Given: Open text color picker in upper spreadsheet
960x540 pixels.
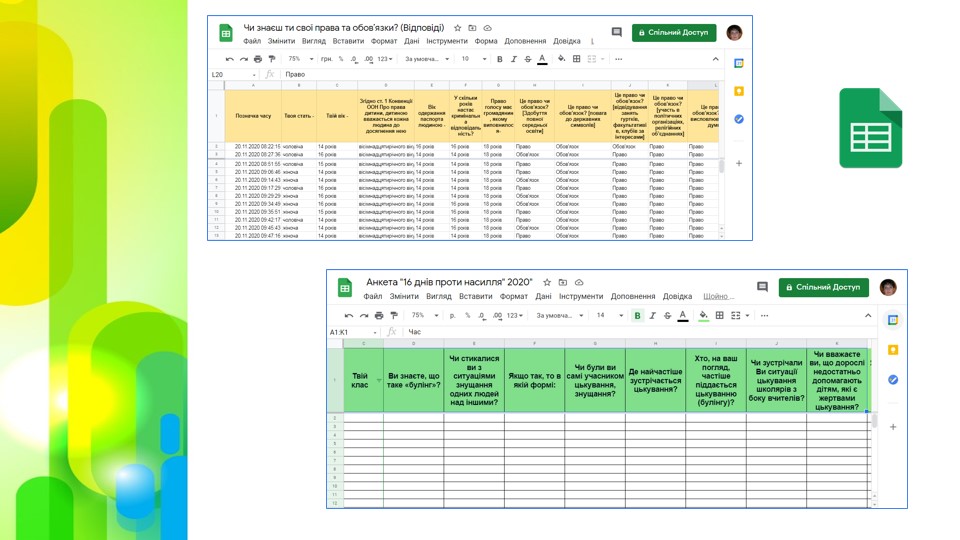Looking at the screenshot, I should pyautogui.click(x=542, y=59).
